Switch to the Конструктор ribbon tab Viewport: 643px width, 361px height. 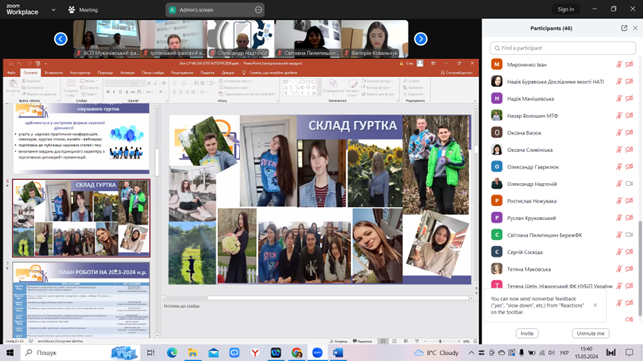pos(80,73)
